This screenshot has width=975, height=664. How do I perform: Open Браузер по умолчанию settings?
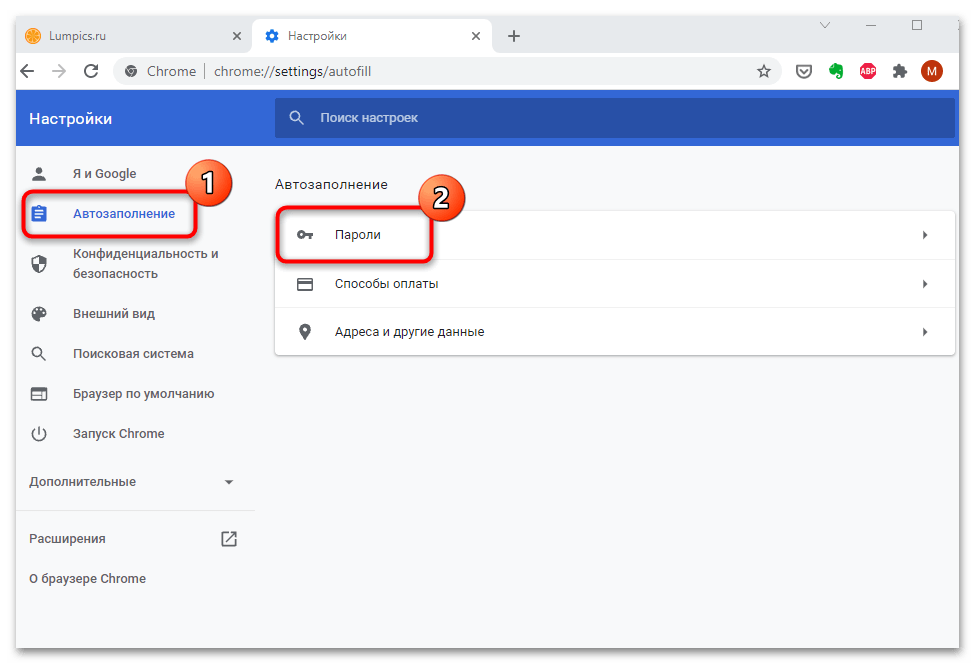[144, 394]
